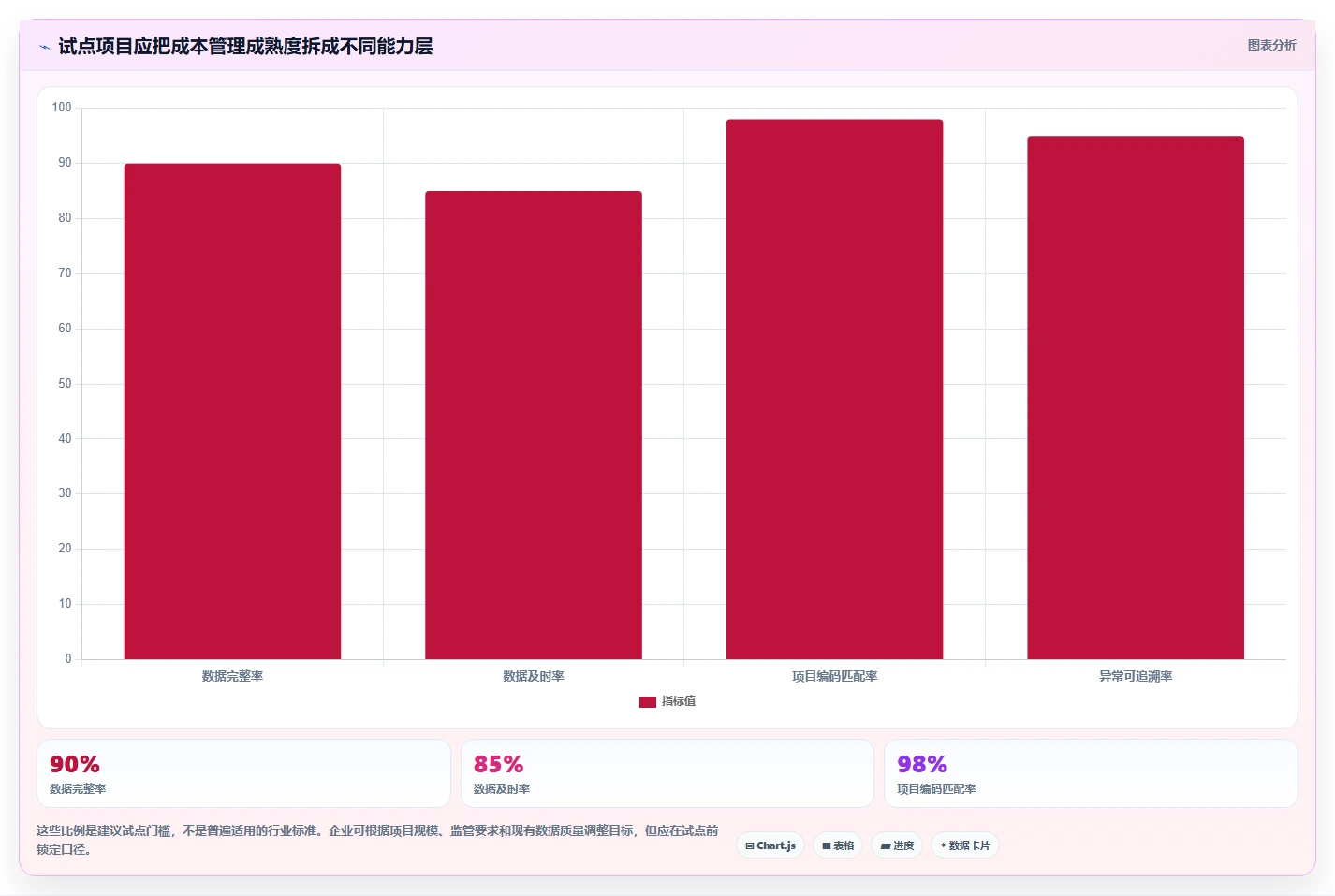Click the 指标值 legend text

point(679,701)
